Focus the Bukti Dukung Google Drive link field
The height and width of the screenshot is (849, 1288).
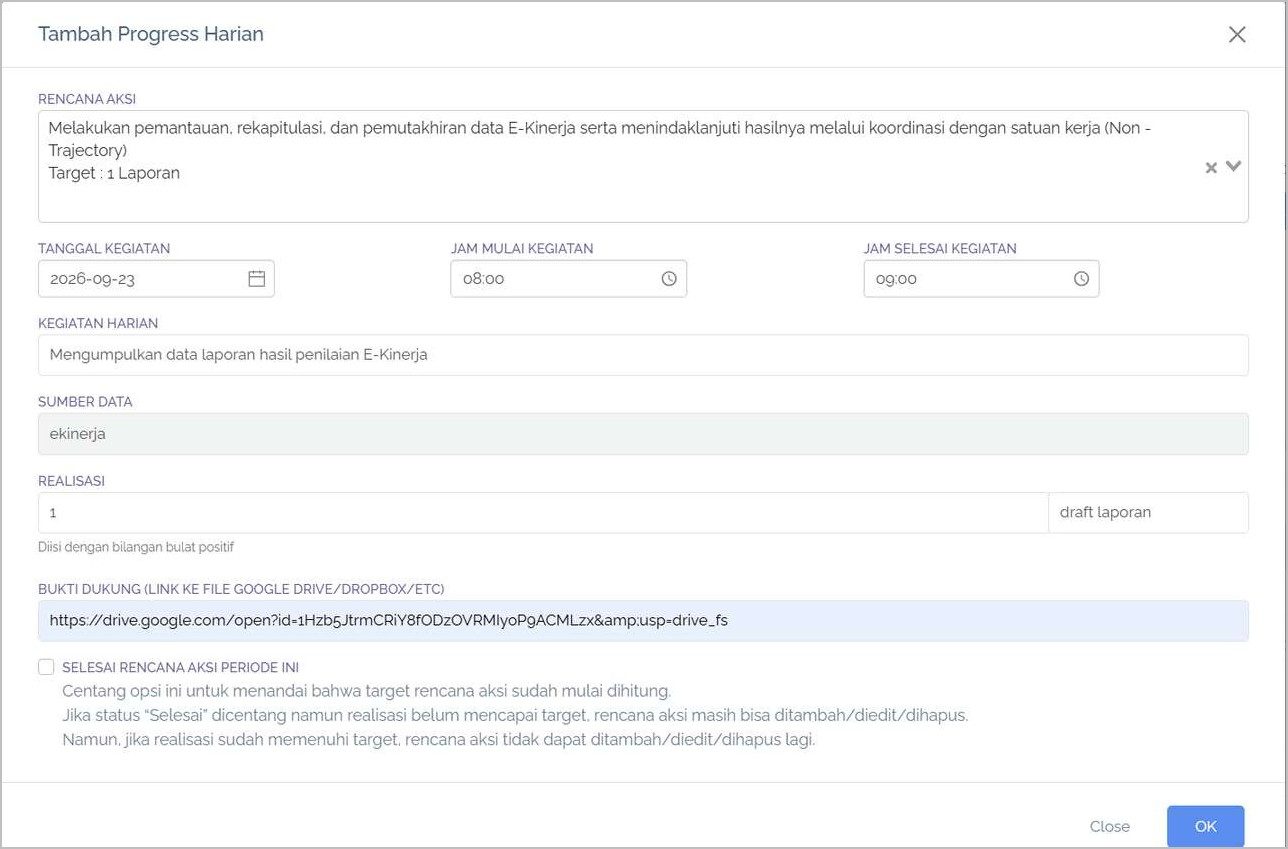tap(643, 620)
